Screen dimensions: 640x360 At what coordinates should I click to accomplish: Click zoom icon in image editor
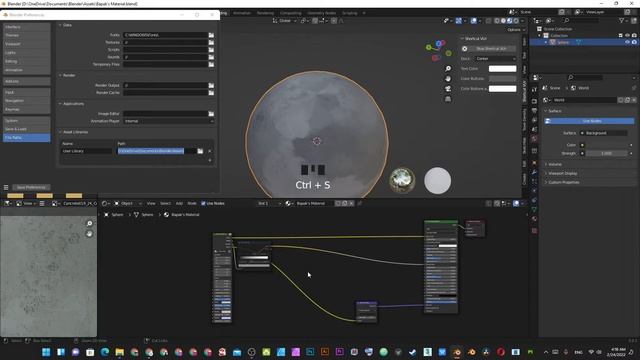(x=89, y=224)
